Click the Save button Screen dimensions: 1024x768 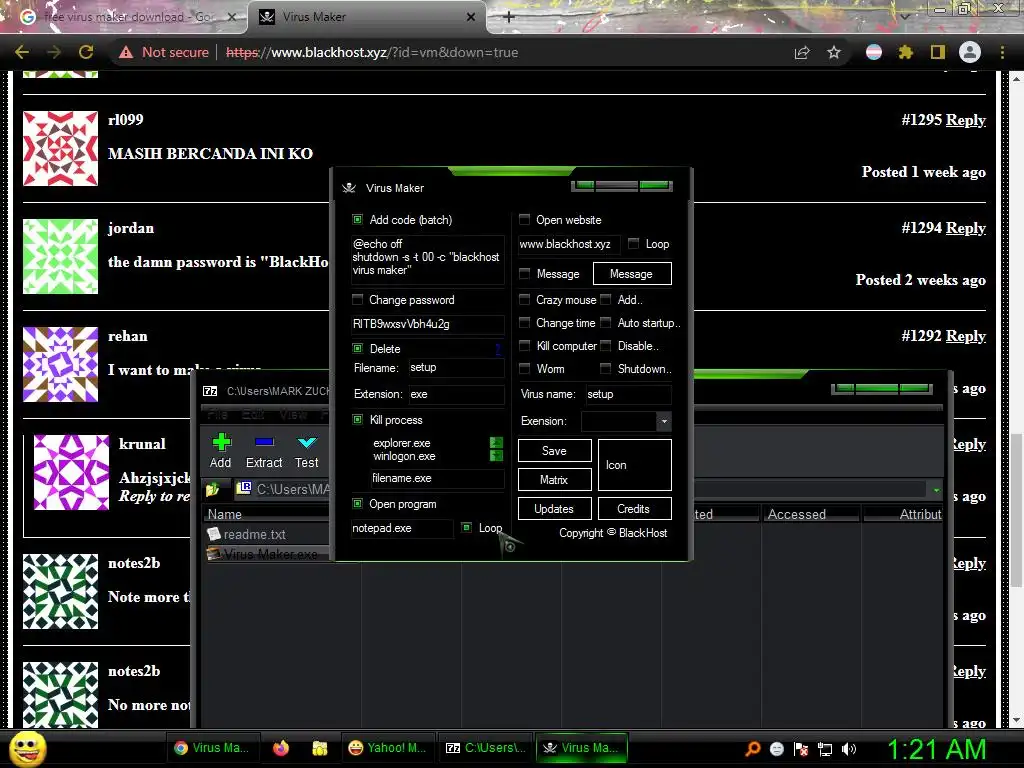click(x=554, y=451)
